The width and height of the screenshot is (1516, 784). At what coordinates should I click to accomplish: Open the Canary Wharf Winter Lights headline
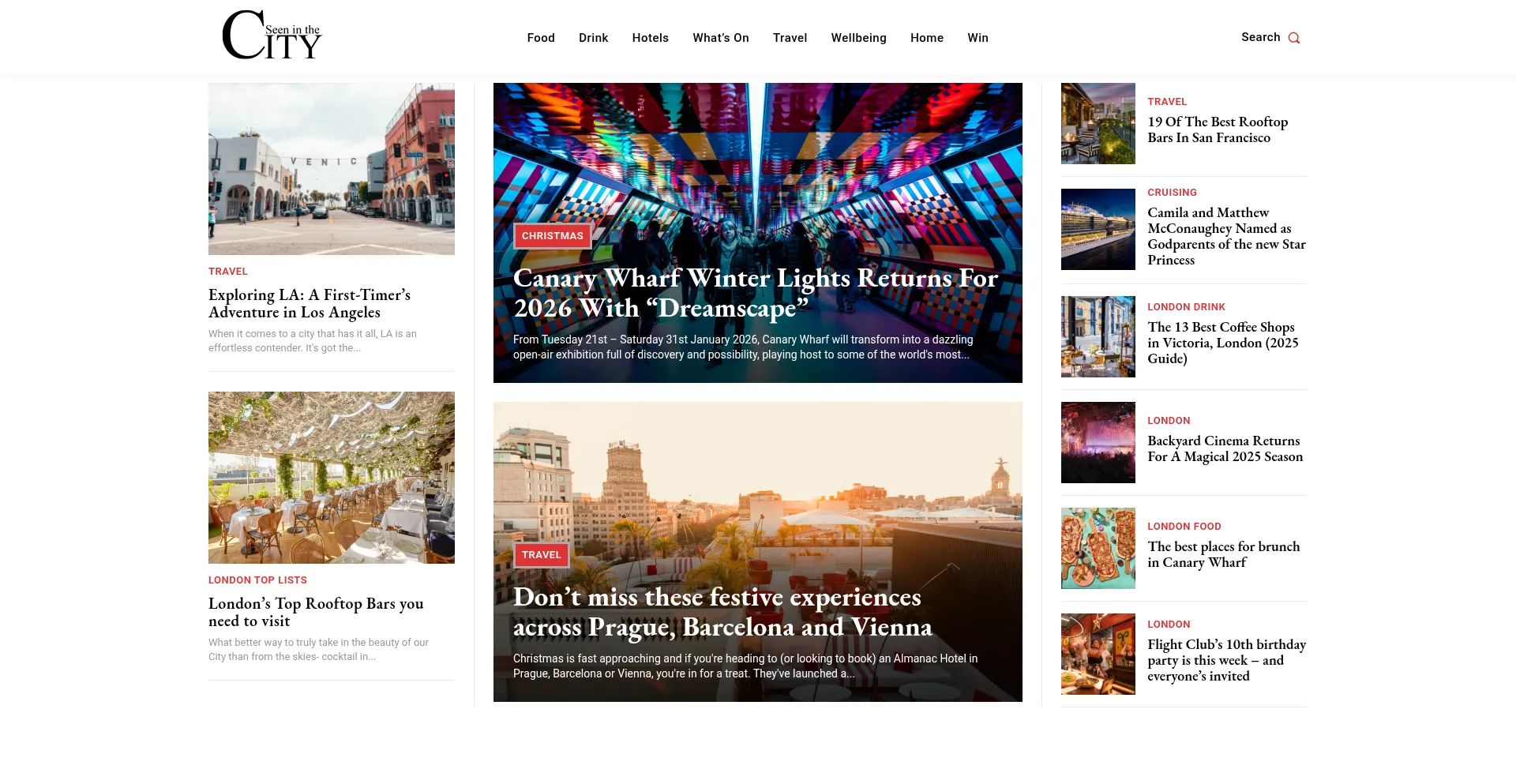coord(755,293)
